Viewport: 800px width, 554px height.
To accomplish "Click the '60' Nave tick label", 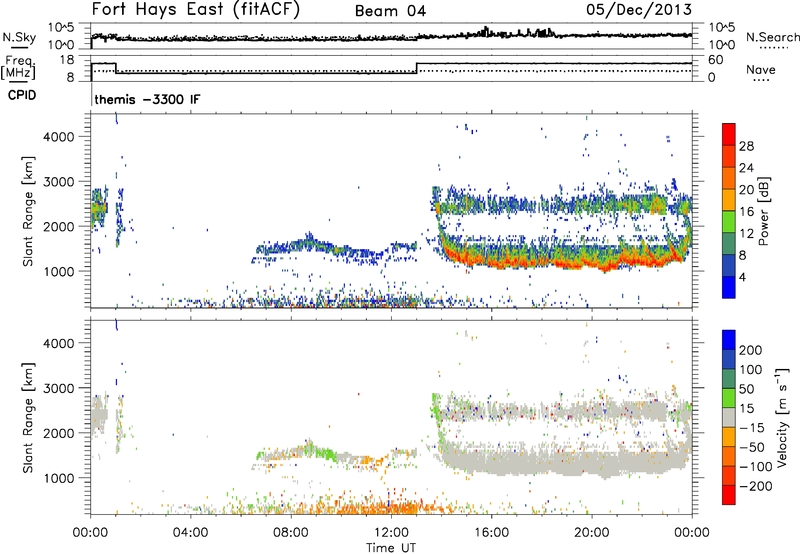I will [716, 60].
